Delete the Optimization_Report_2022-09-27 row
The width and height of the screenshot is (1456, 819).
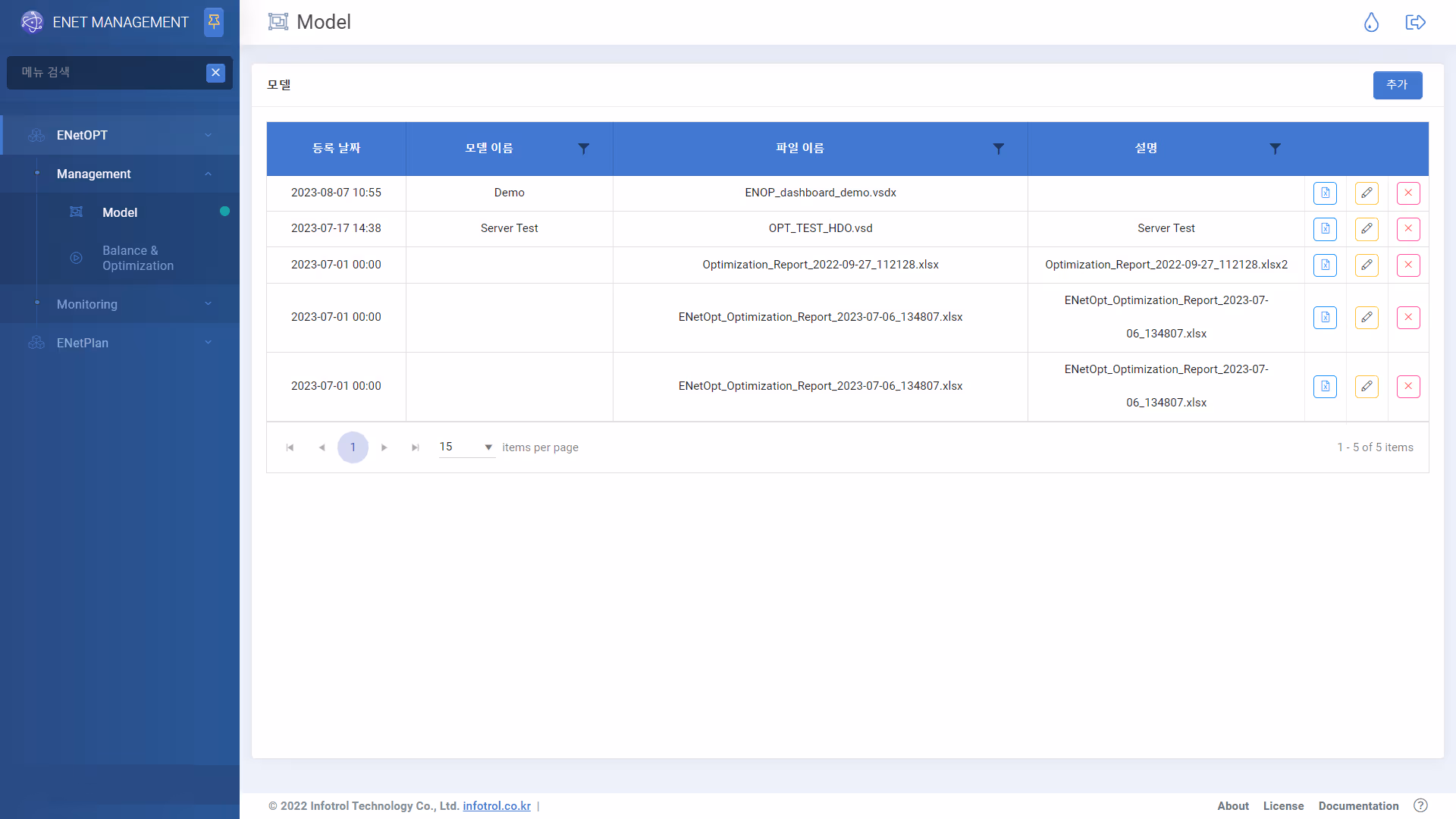coord(1408,265)
